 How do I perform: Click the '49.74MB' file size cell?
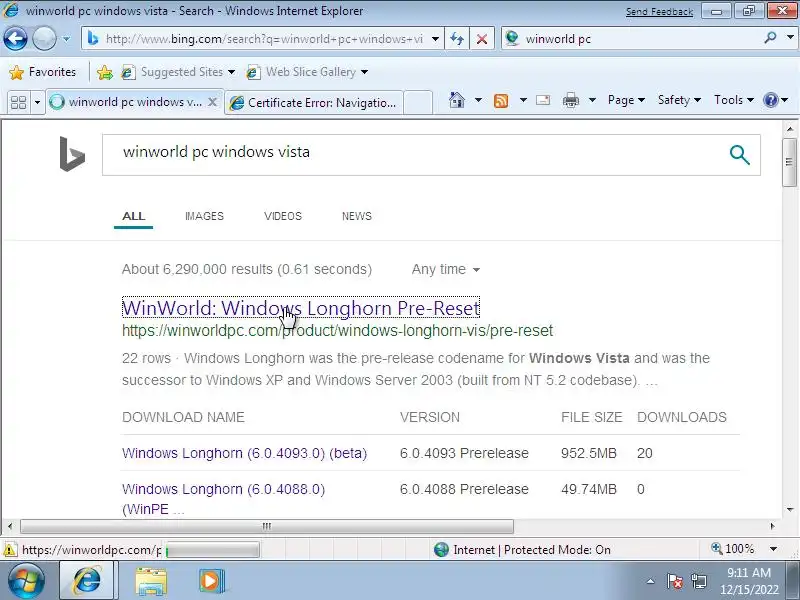coord(589,489)
